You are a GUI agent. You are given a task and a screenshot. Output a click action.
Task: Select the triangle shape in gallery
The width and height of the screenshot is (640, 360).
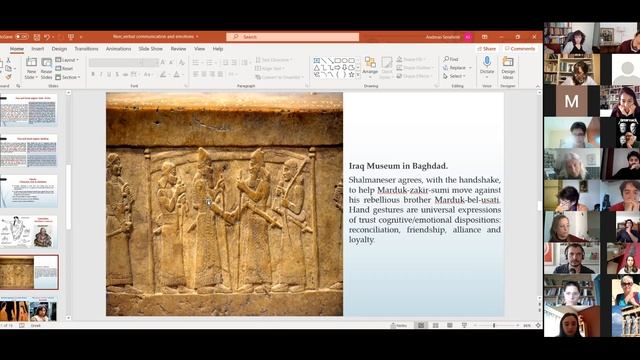tap(317, 68)
